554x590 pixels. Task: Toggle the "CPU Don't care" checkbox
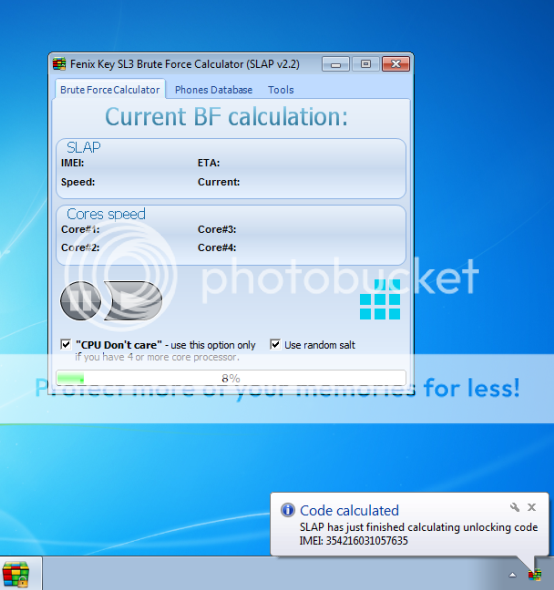[x=65, y=344]
